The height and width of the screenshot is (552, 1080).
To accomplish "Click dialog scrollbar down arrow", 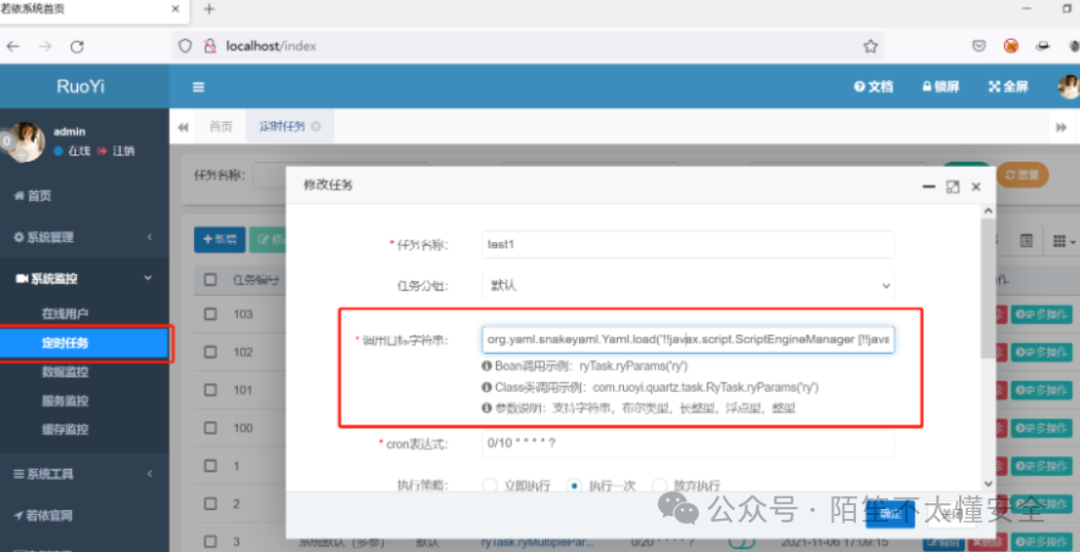I will (988, 484).
